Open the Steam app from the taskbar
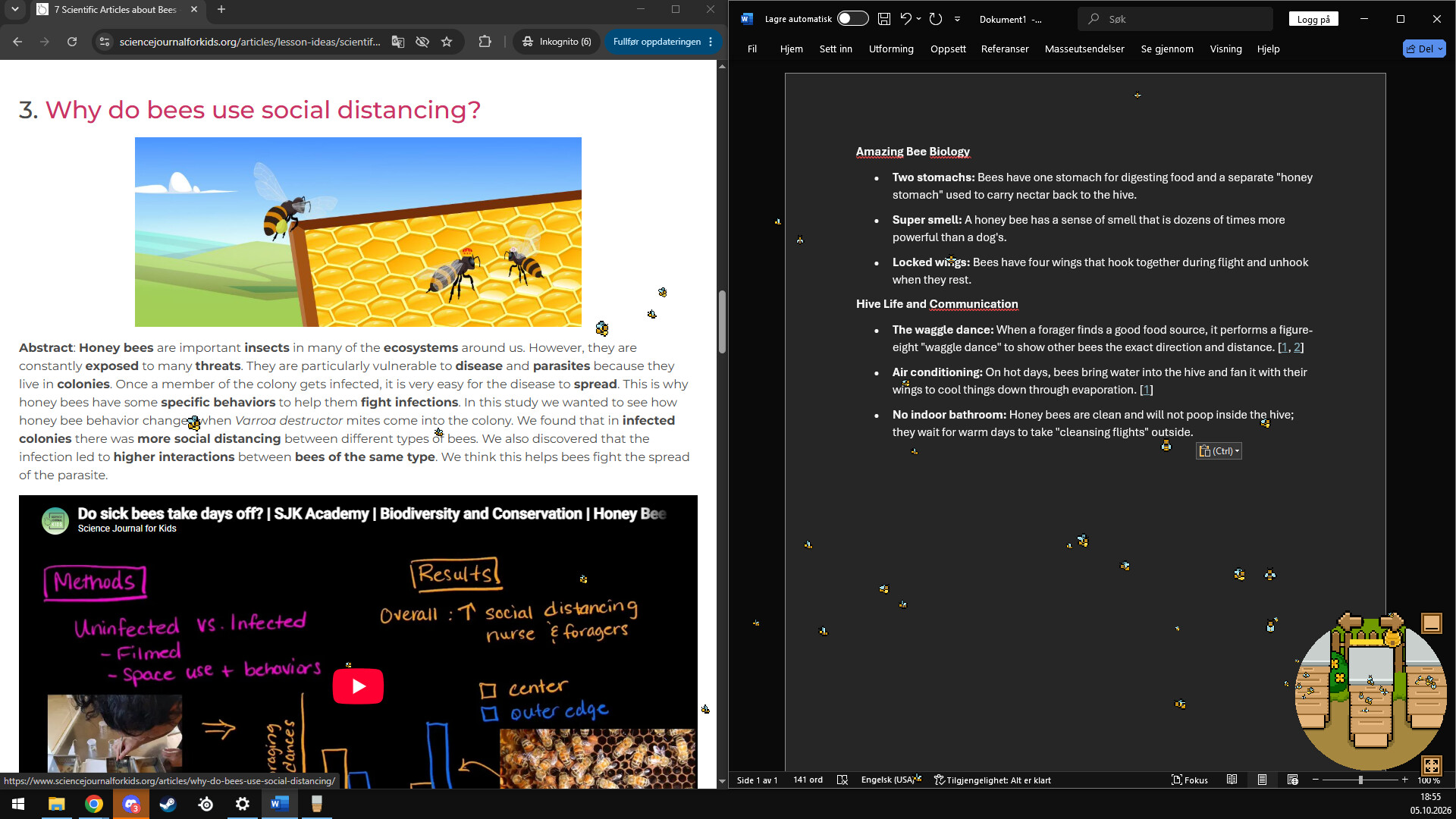The width and height of the screenshot is (1456, 819). coord(168,804)
